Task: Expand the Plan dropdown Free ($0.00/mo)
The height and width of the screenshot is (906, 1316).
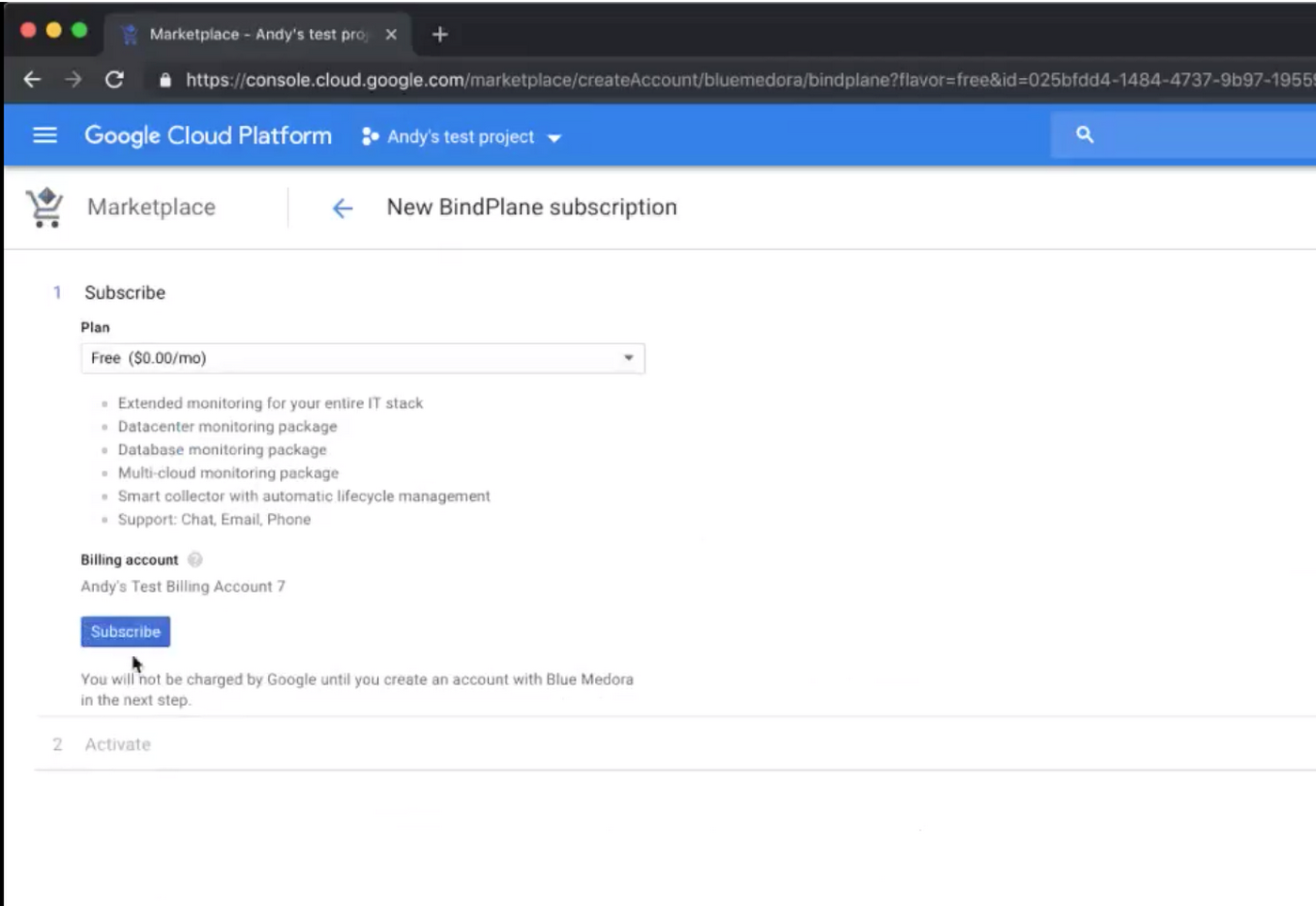Action: coord(363,358)
